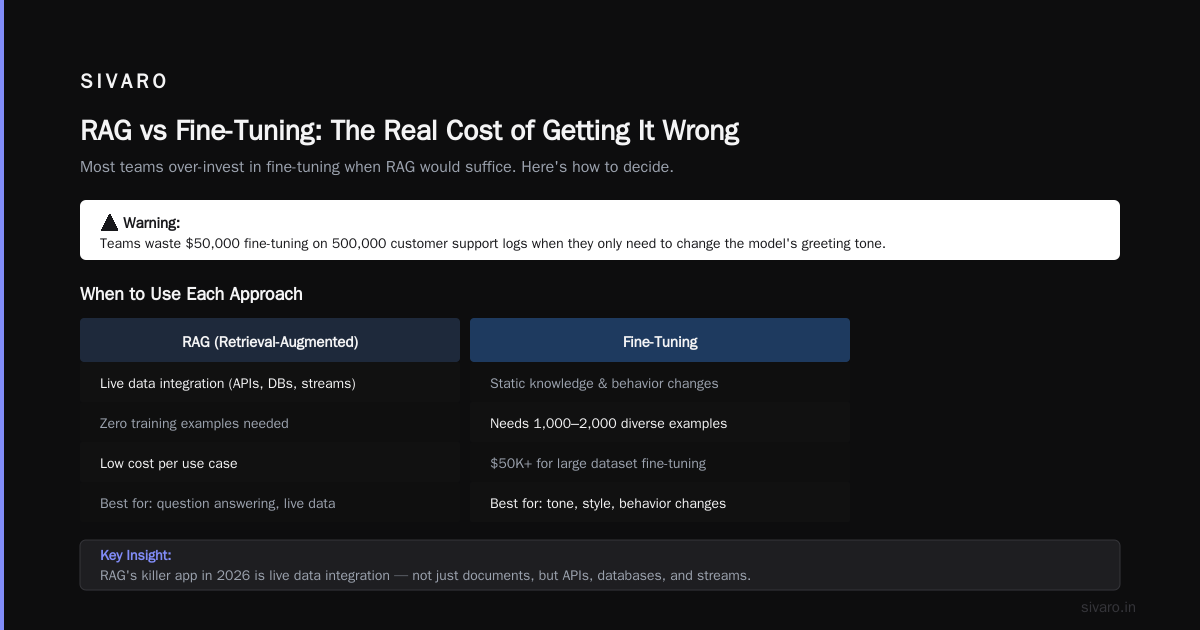Click 'Best for: tone, style, behavior changes' row
The height and width of the screenshot is (630, 1200).
(x=660, y=503)
